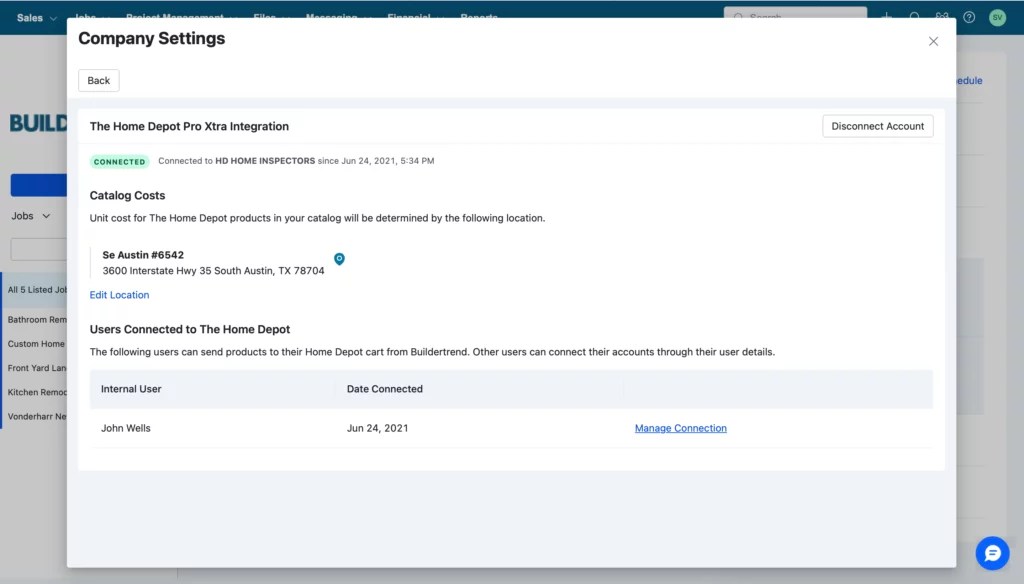Open the help question mark icon
This screenshot has width=1024, height=584.
point(969,18)
